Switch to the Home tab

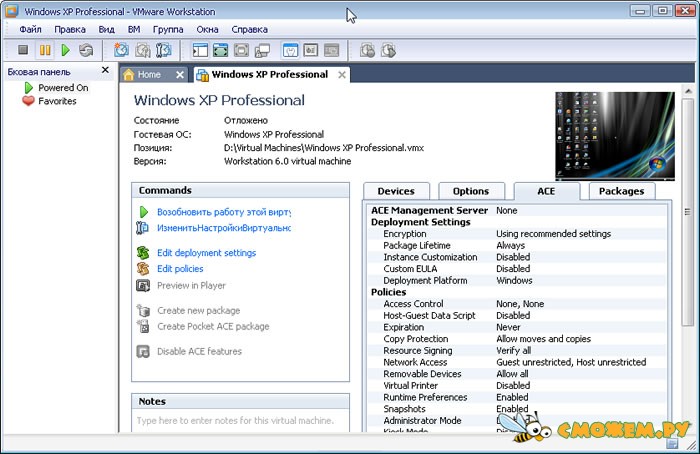click(149, 75)
